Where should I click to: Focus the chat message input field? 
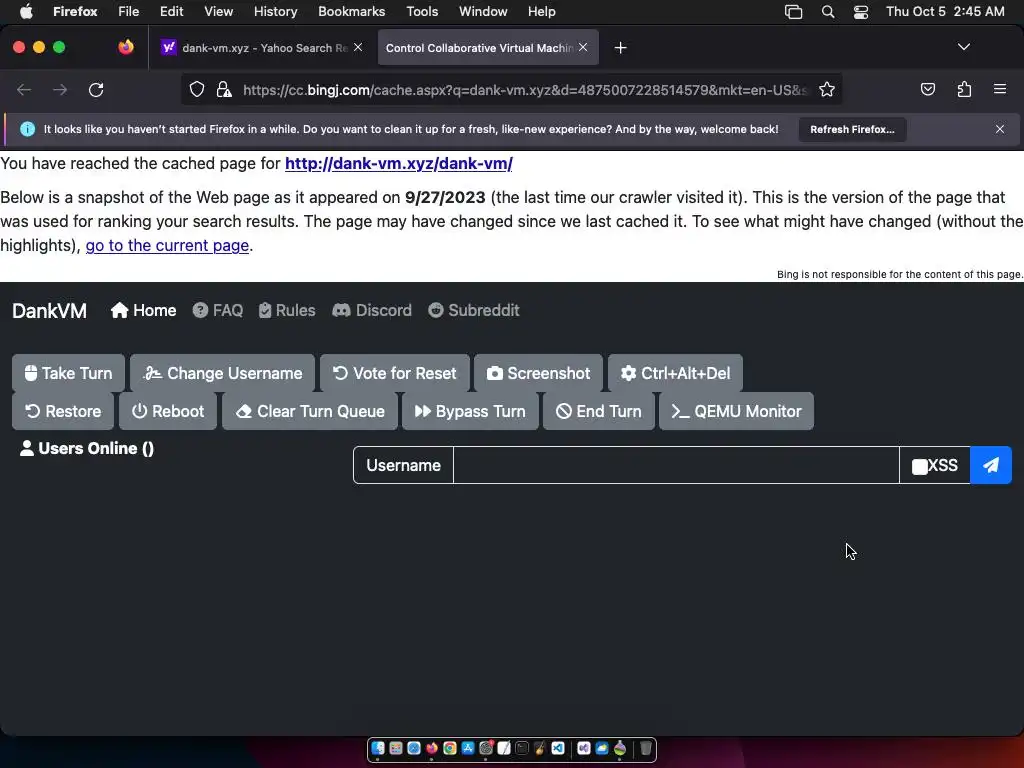click(x=676, y=465)
